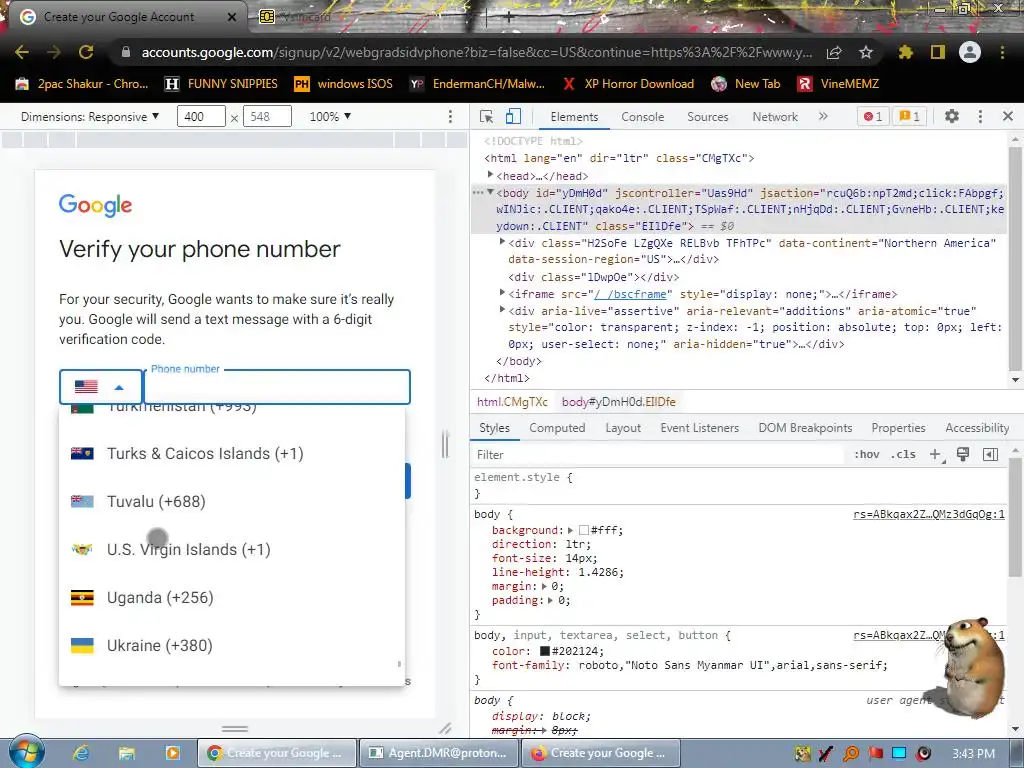Switch to the Network tab
The height and width of the screenshot is (768, 1024).
[x=775, y=116]
